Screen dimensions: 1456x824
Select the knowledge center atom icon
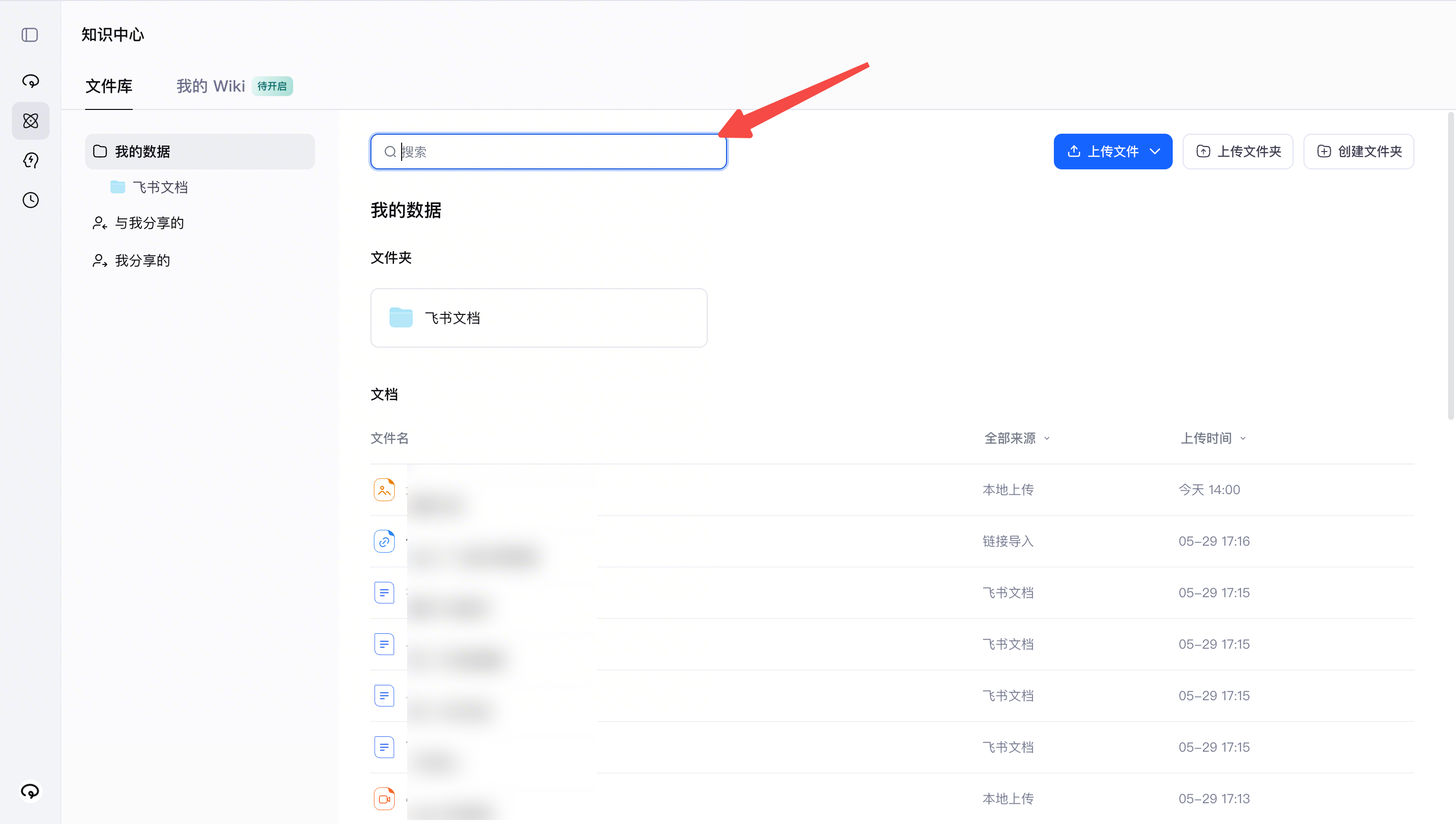[x=31, y=120]
